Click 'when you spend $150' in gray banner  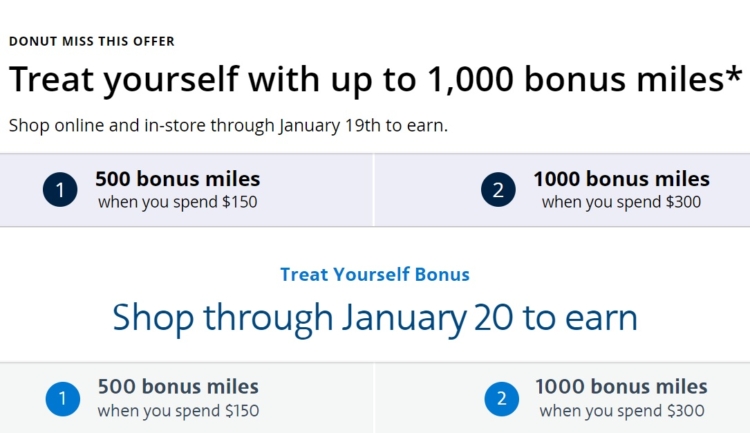[x=178, y=411]
